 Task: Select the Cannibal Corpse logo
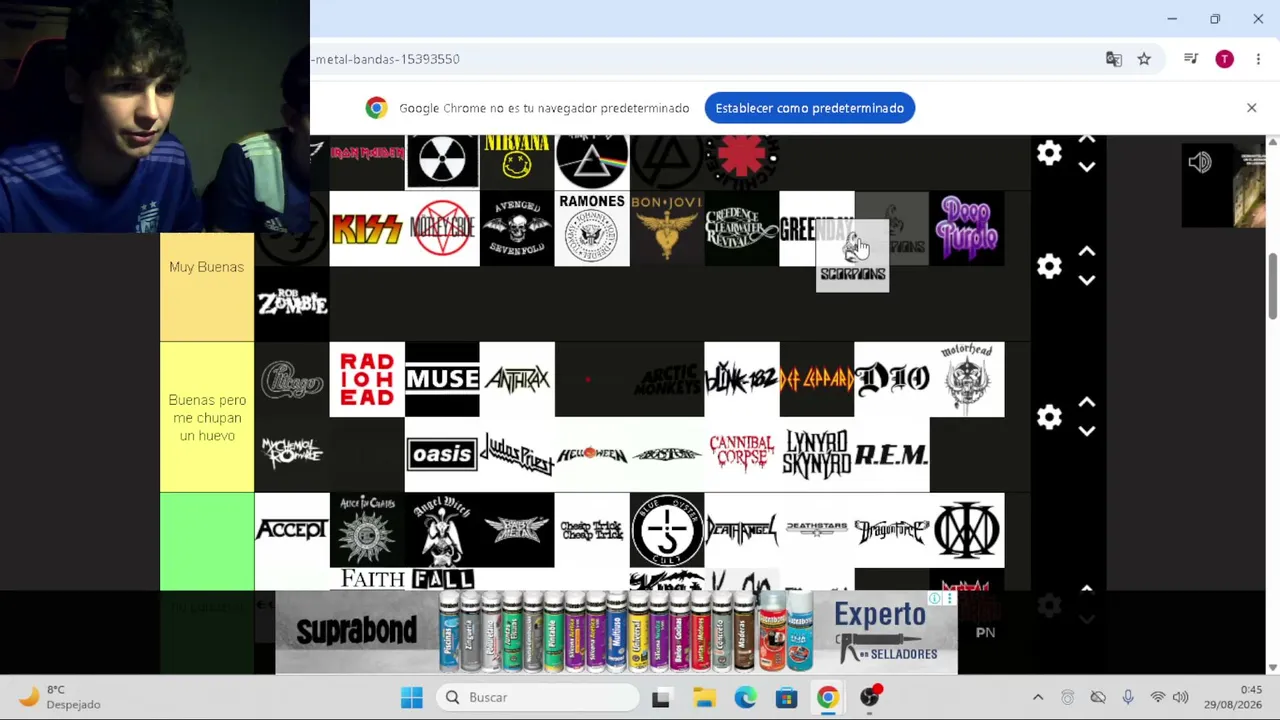point(742,455)
